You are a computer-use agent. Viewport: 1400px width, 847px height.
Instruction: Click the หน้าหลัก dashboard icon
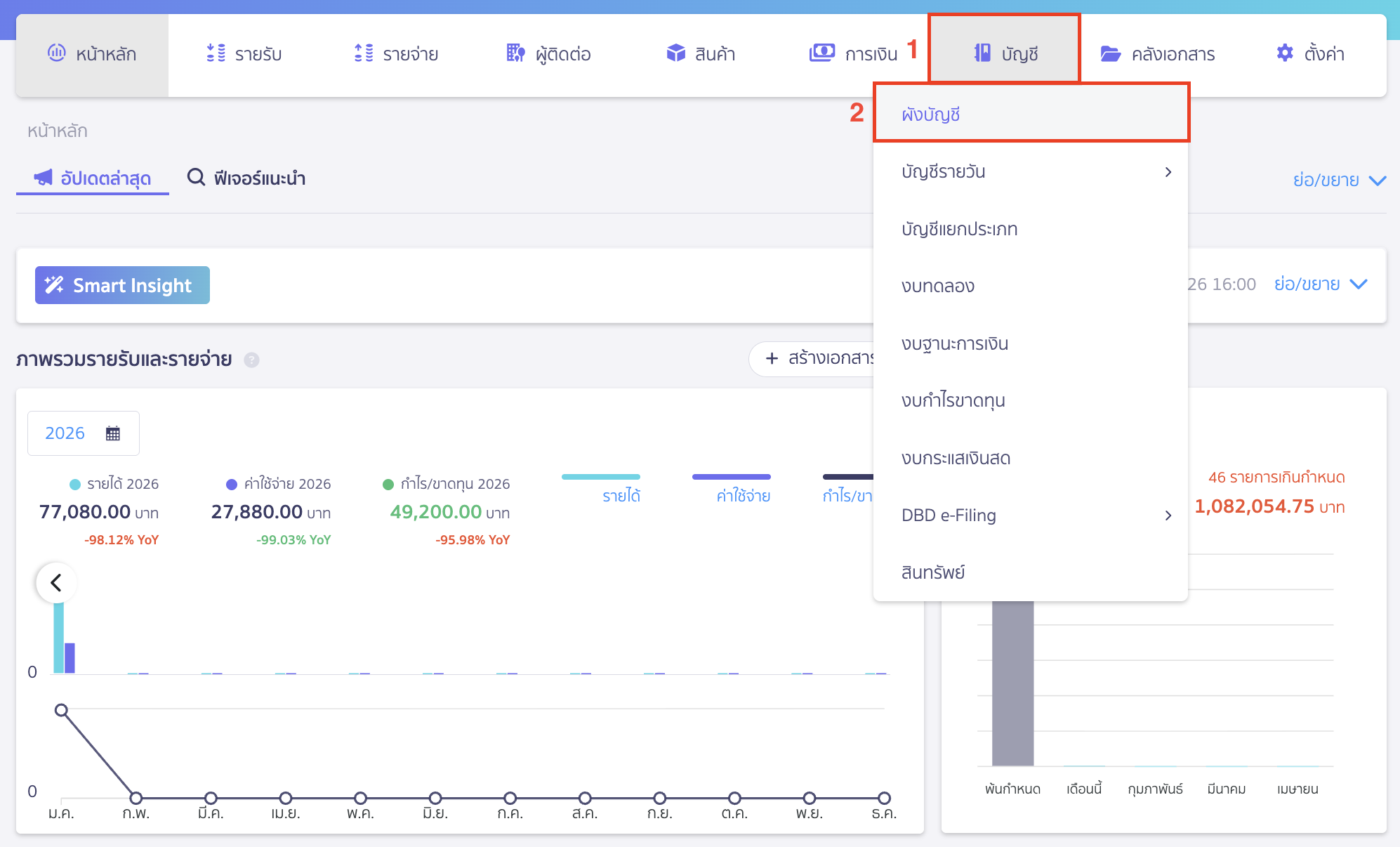pyautogui.click(x=56, y=53)
